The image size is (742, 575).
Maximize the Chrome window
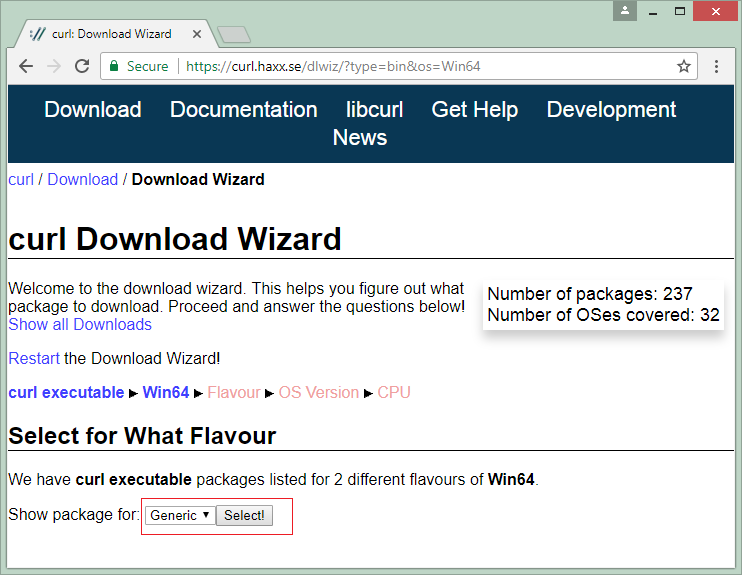coord(680,11)
